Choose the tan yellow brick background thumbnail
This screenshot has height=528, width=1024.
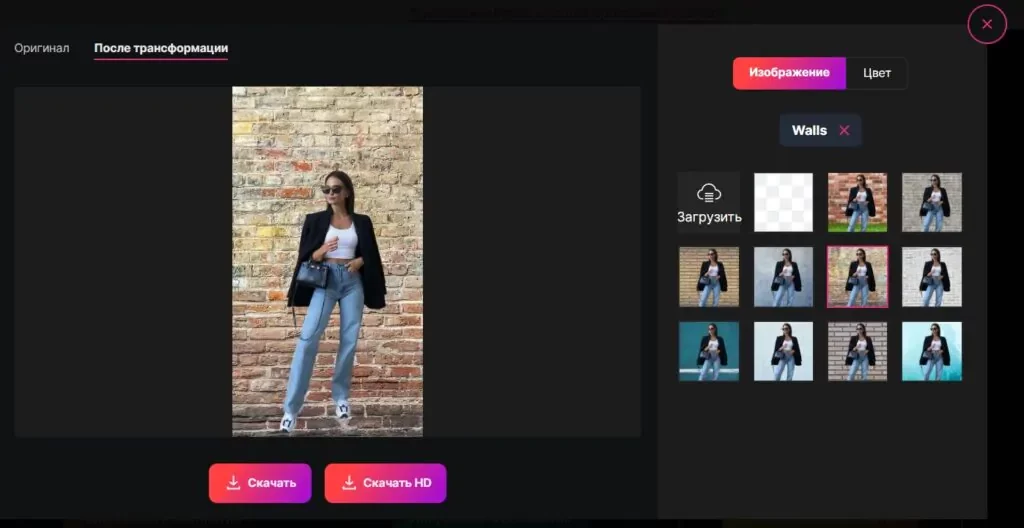(x=709, y=277)
